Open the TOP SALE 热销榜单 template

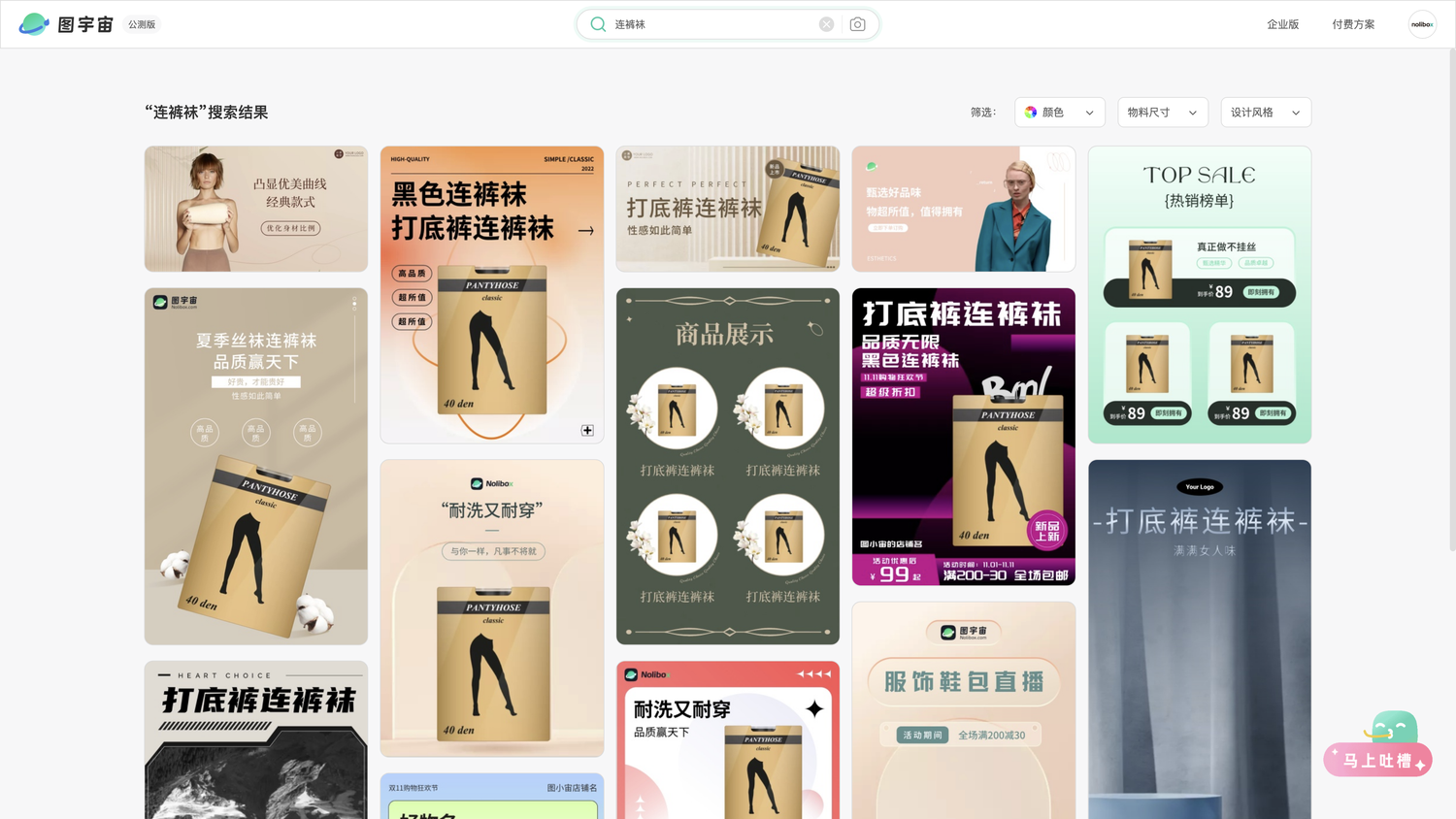tap(1200, 295)
